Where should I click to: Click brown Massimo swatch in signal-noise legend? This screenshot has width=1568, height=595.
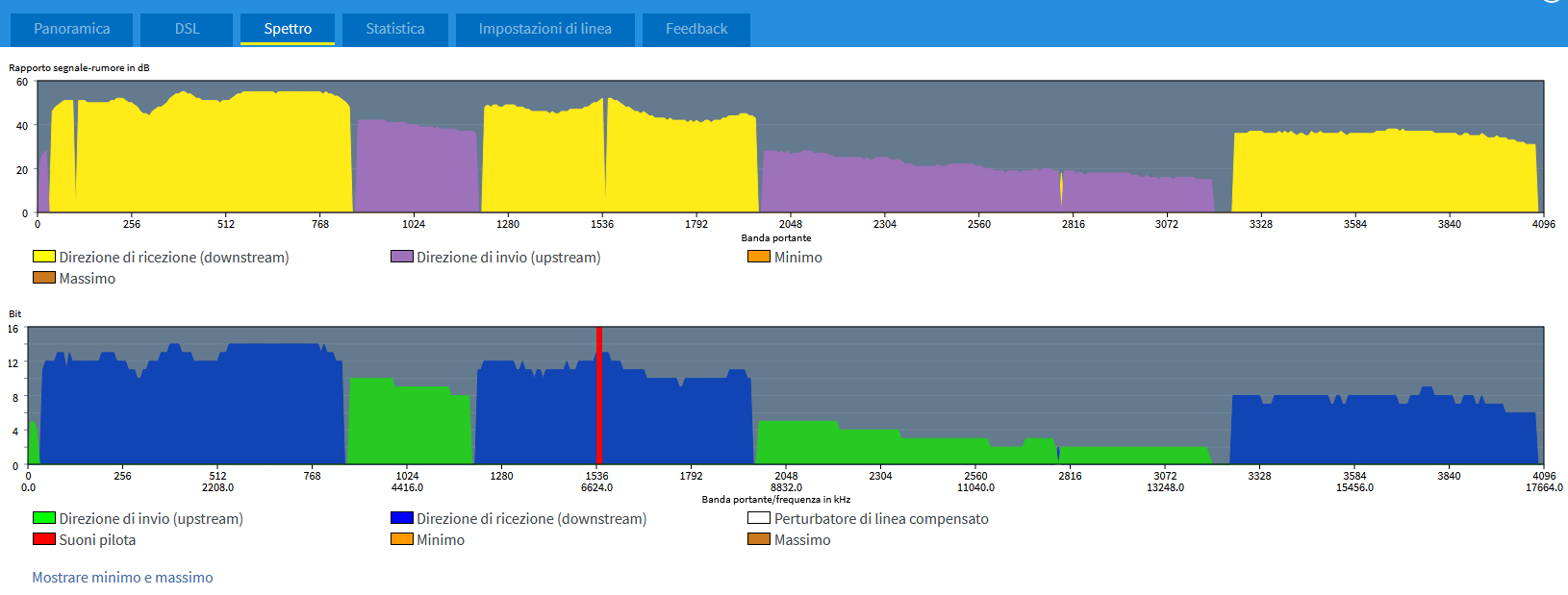[44, 278]
